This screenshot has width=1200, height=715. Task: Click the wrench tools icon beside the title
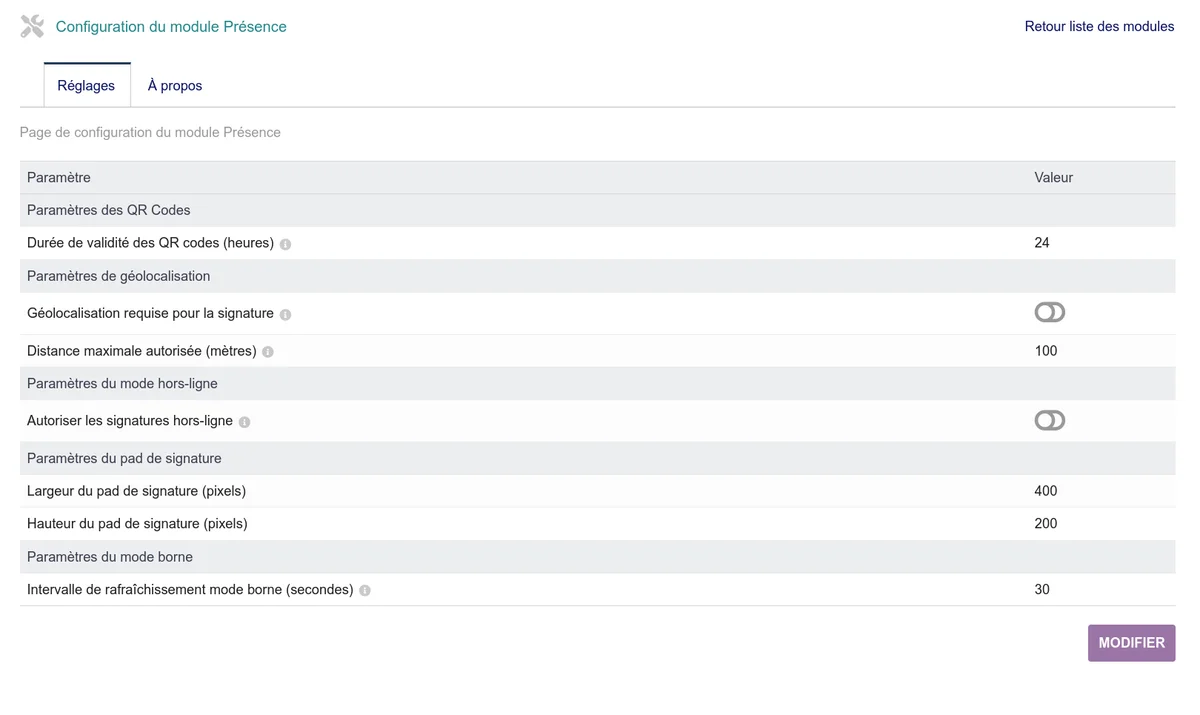(32, 27)
